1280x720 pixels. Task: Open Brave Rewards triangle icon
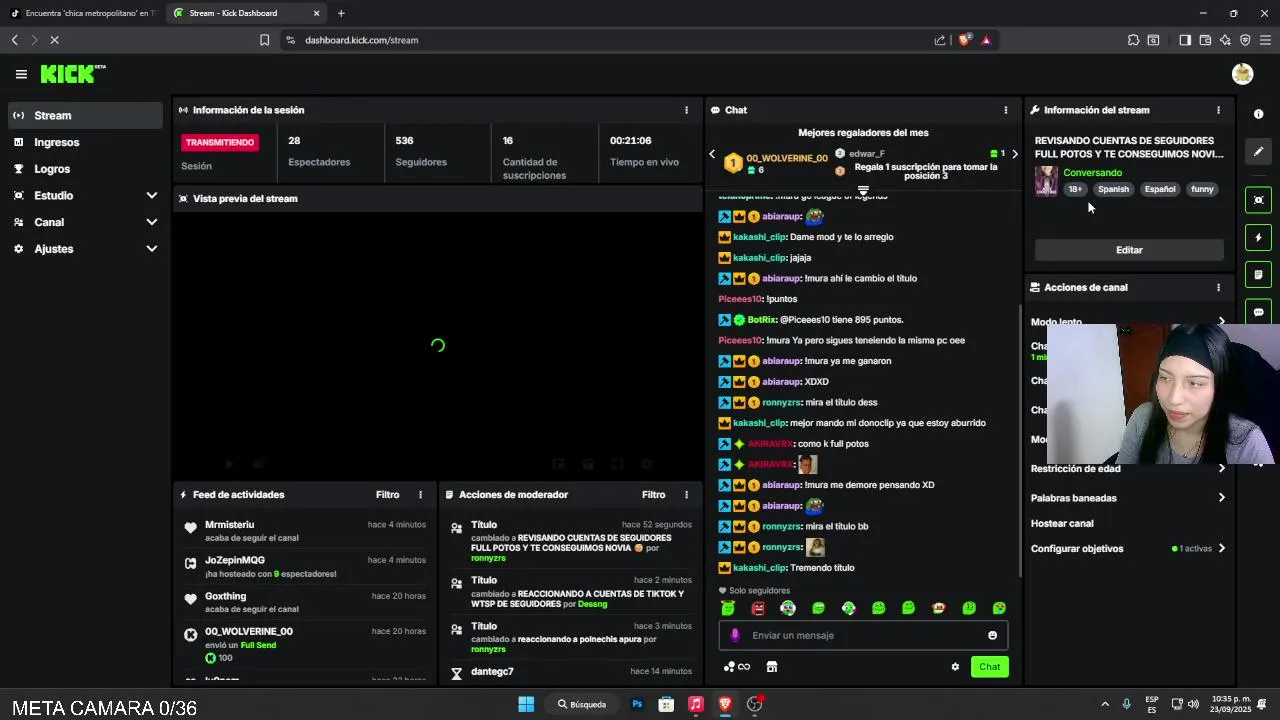click(x=986, y=40)
